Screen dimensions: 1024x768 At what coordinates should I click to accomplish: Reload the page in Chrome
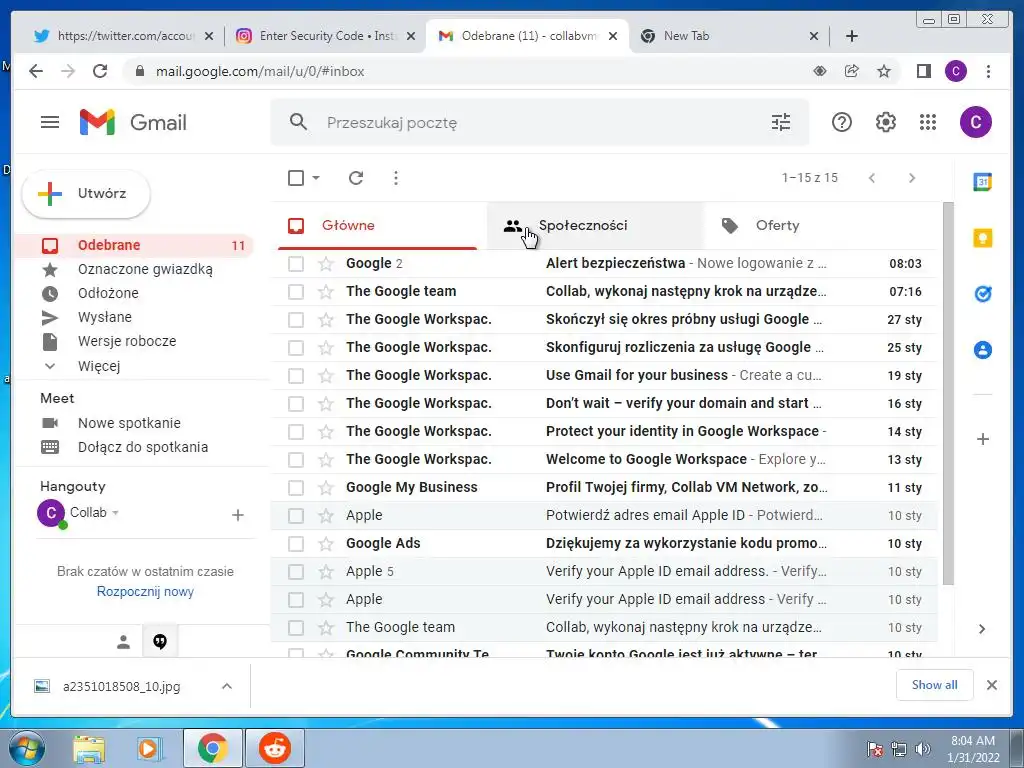100,71
